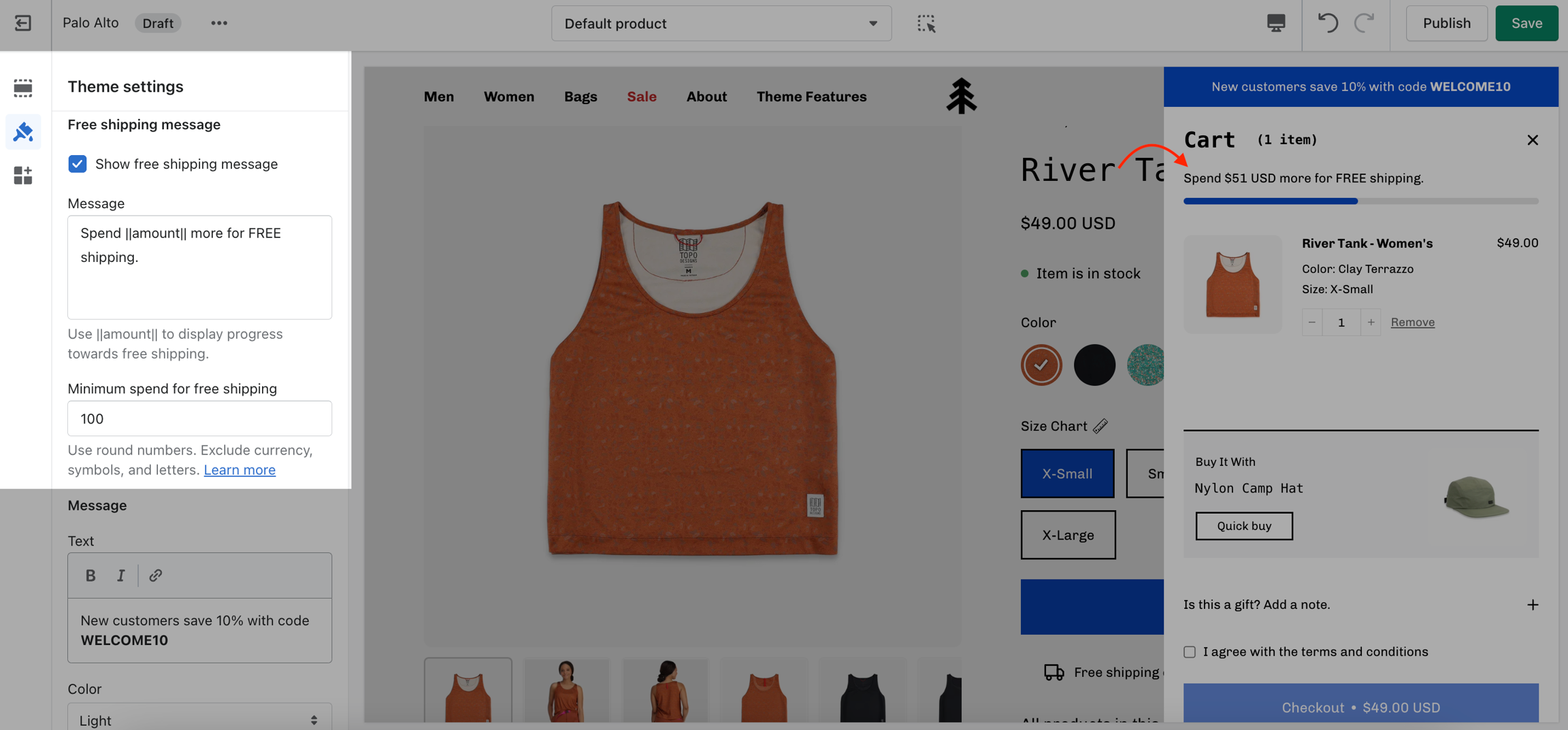Image resolution: width=1568 pixels, height=730 pixels.
Task: Open the Sections panel icon
Action: [x=23, y=88]
